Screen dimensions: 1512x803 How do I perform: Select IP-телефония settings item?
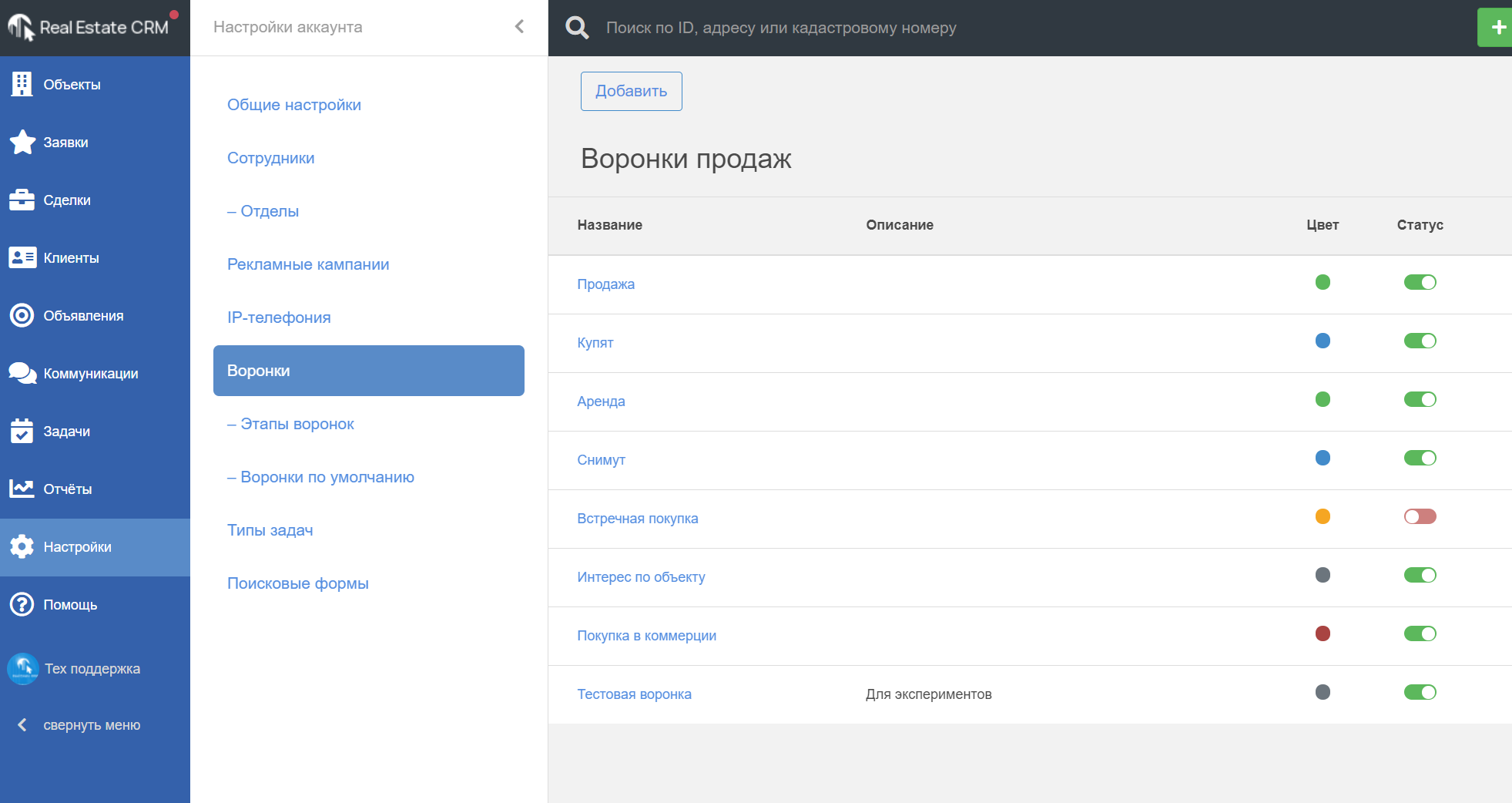coord(279,318)
